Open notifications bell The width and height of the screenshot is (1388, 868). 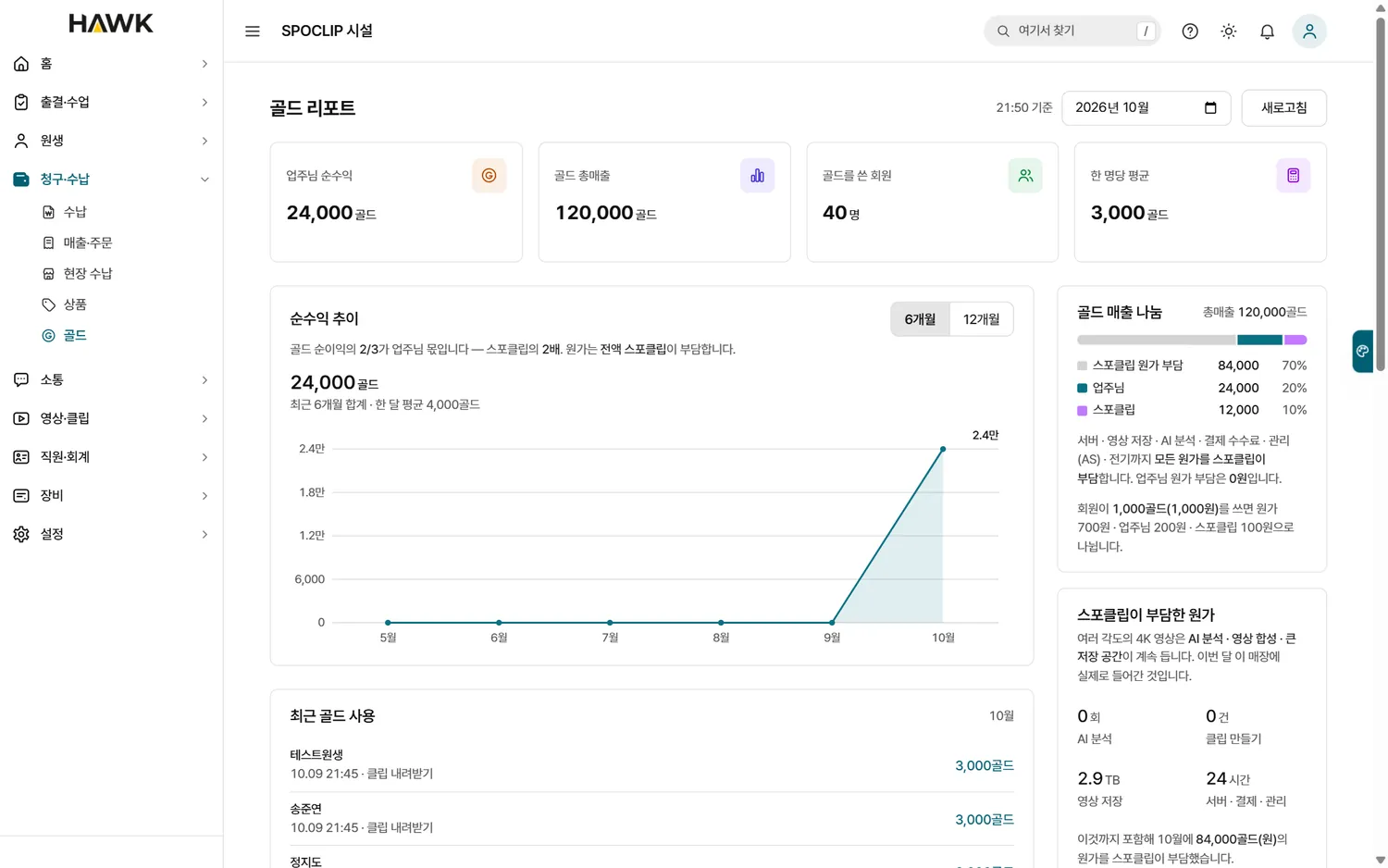pos(1268,31)
